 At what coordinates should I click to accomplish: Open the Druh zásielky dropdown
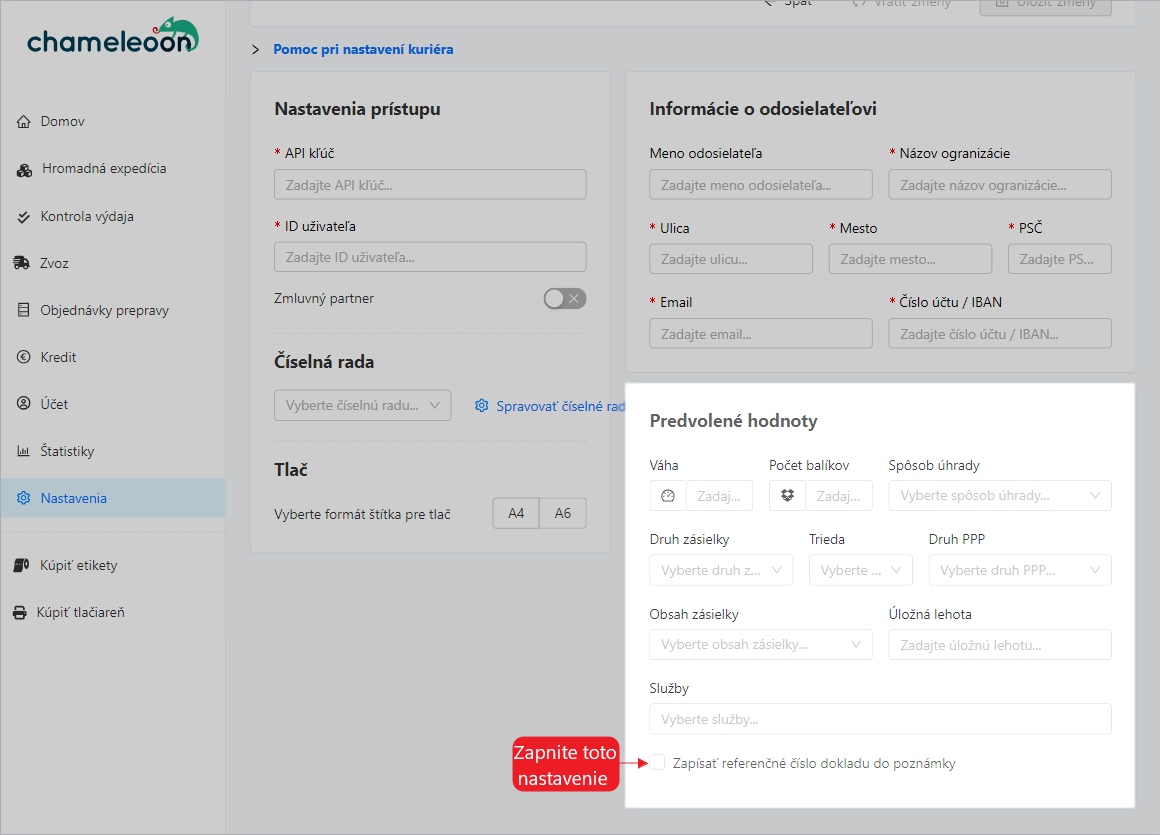720,570
